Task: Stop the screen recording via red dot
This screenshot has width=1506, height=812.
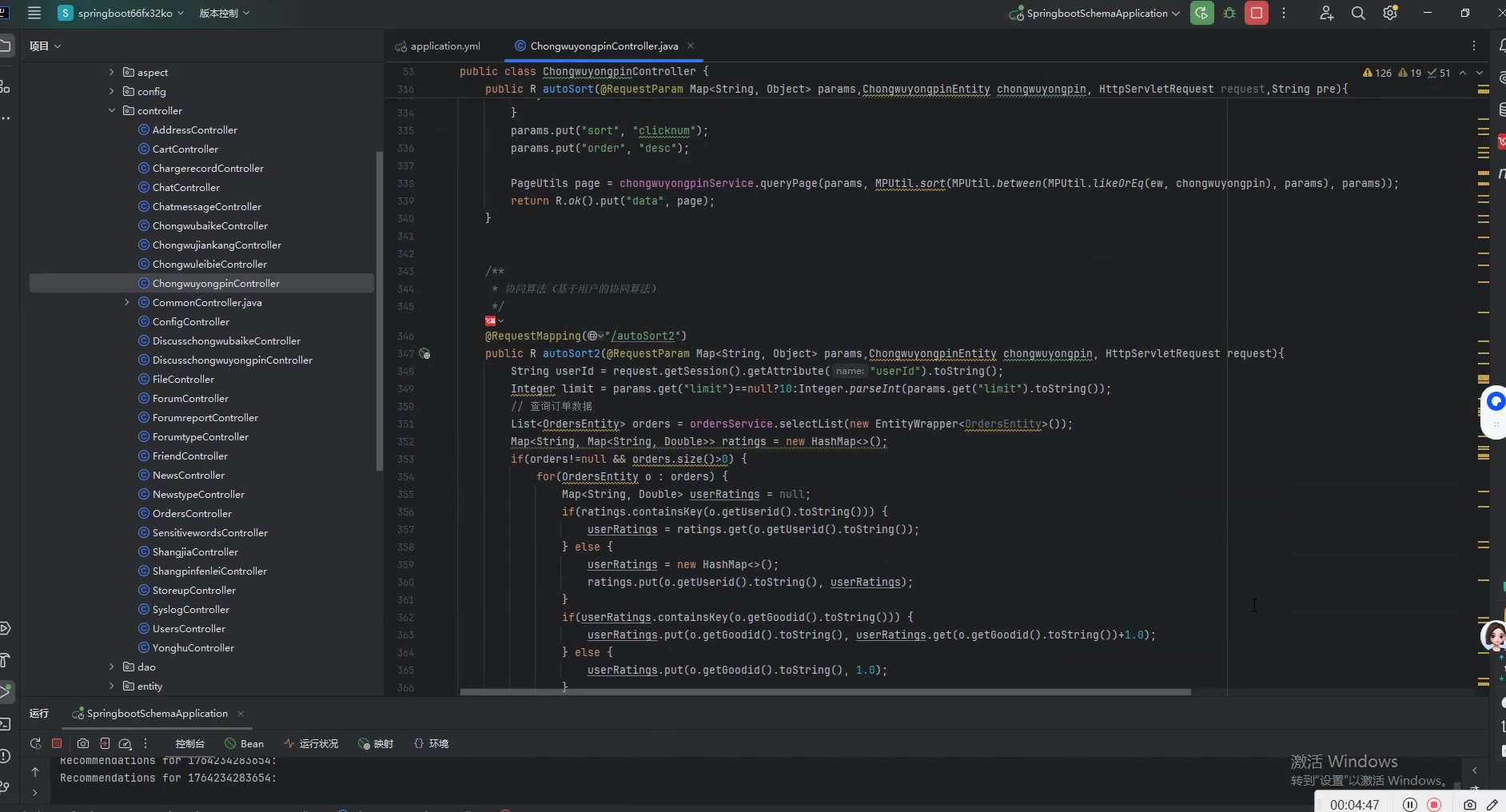Action: (1434, 805)
